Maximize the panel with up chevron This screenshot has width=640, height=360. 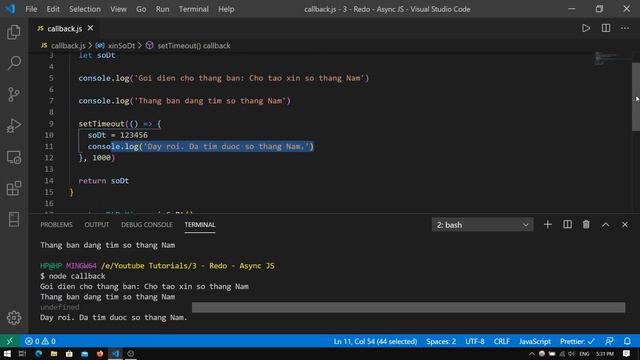point(606,224)
